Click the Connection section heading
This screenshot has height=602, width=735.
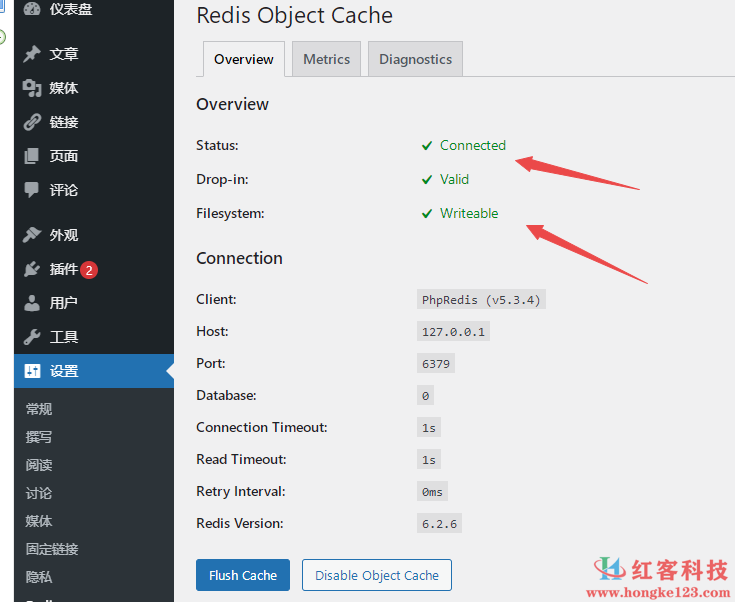[239, 258]
